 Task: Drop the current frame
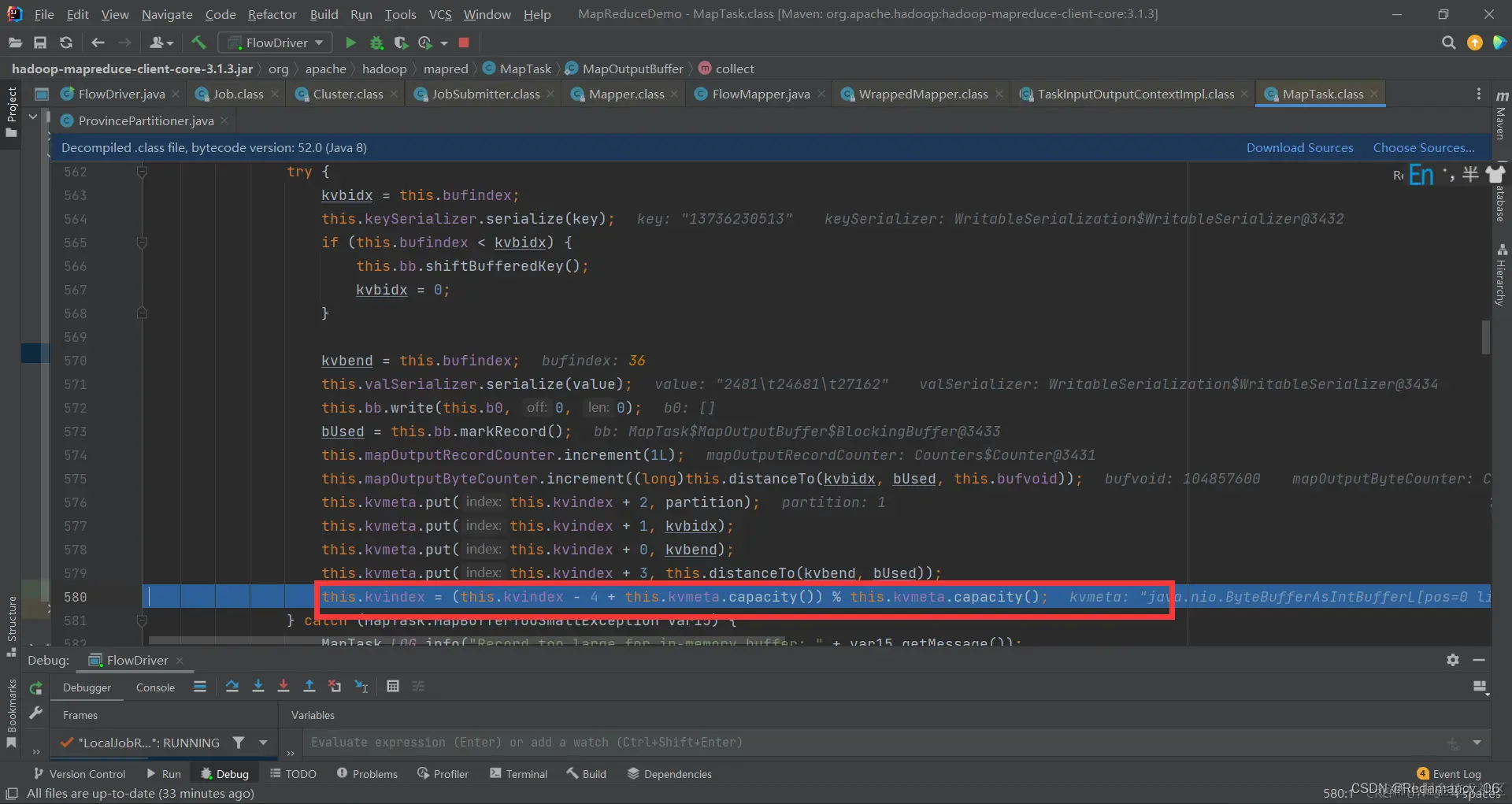pos(335,687)
